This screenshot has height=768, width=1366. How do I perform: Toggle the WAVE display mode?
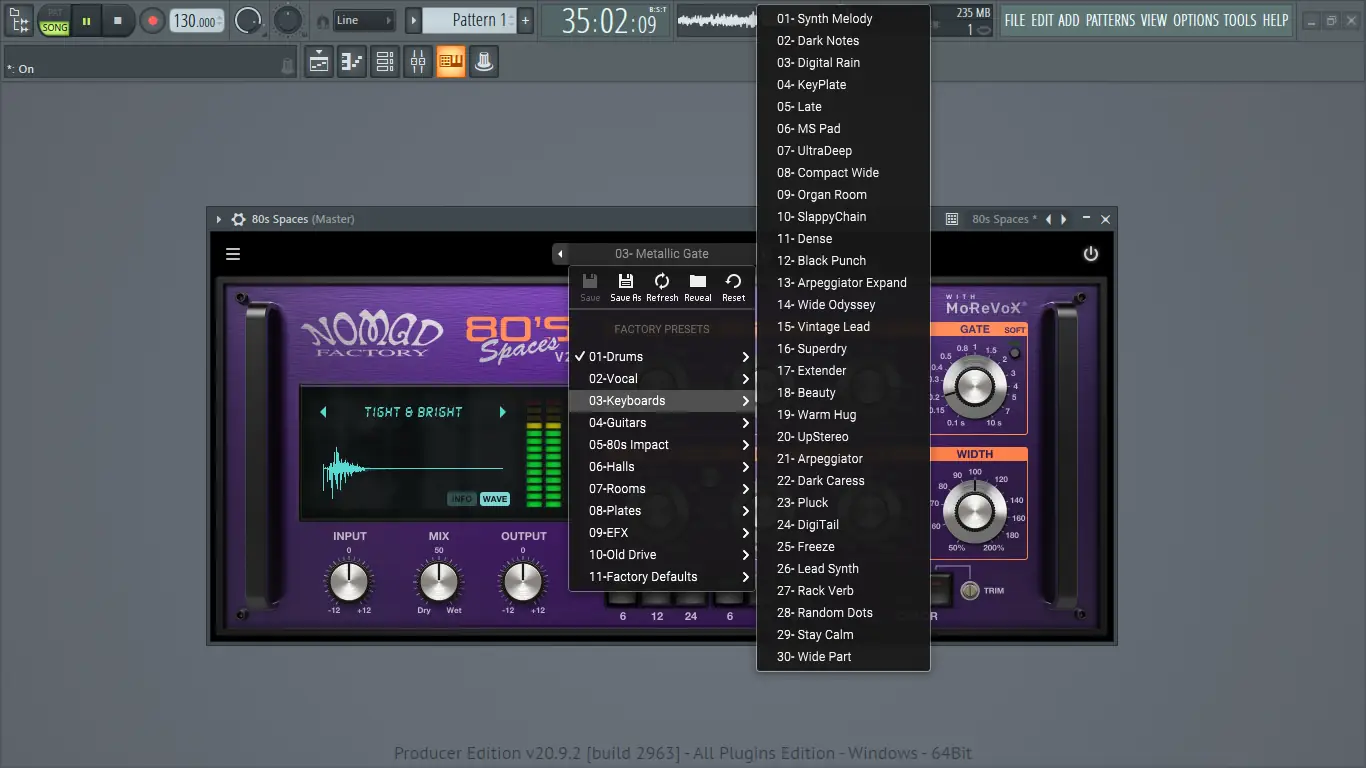[x=495, y=499]
